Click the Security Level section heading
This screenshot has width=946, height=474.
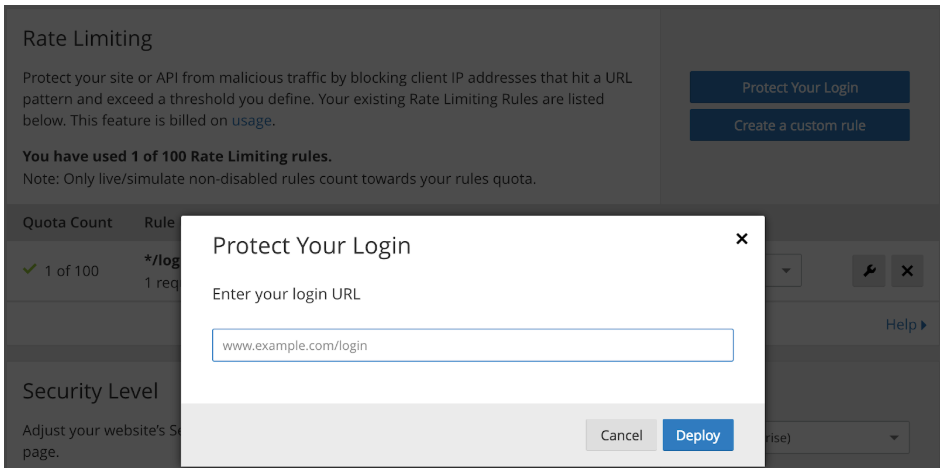(x=90, y=391)
